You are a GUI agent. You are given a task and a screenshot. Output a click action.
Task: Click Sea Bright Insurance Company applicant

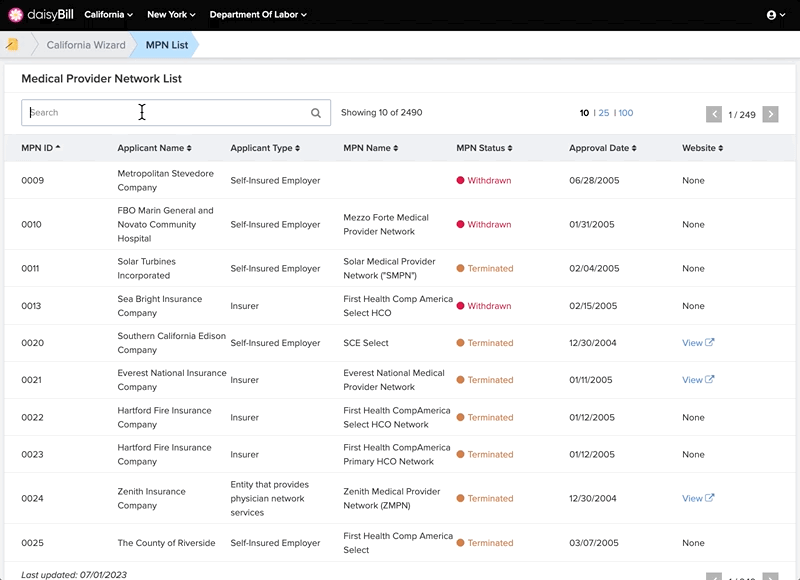pyautogui.click(x=160, y=306)
